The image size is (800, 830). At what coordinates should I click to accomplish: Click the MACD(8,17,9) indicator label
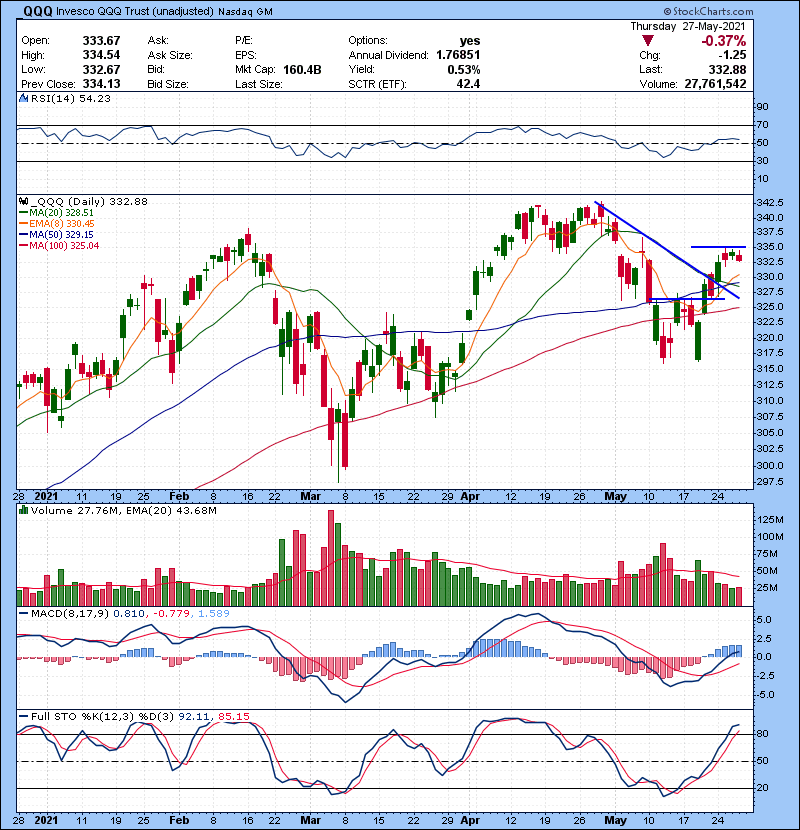pos(70,614)
